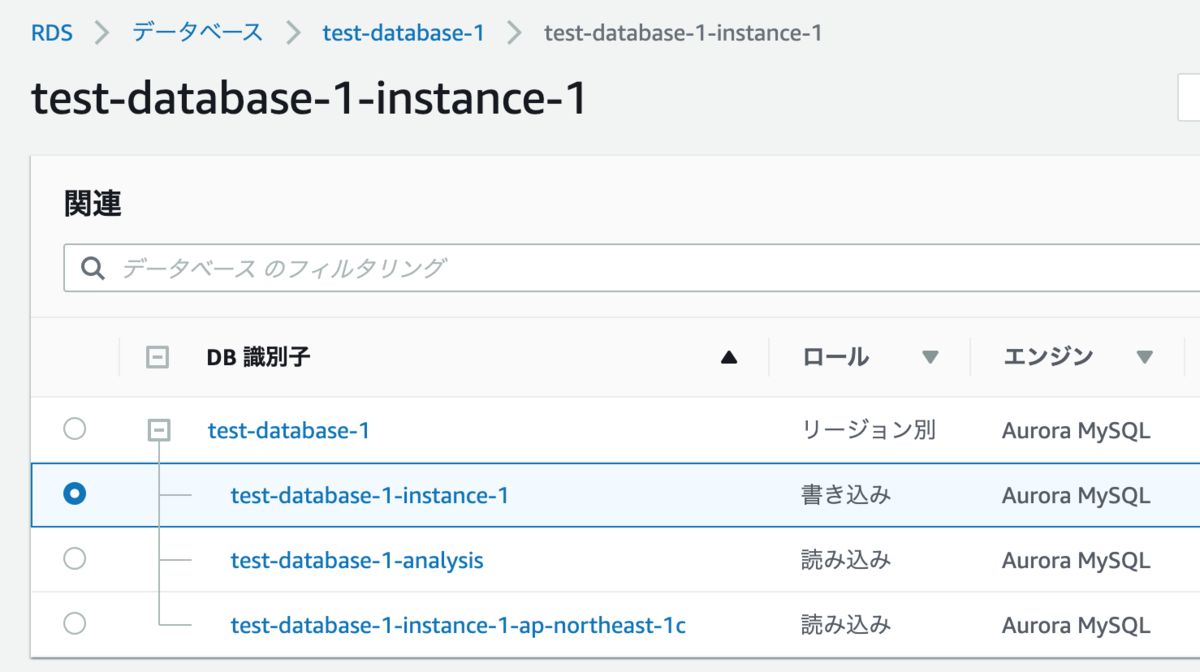Open test-database-1-instance-1 link in table
This screenshot has width=1200, height=672.
(x=369, y=495)
